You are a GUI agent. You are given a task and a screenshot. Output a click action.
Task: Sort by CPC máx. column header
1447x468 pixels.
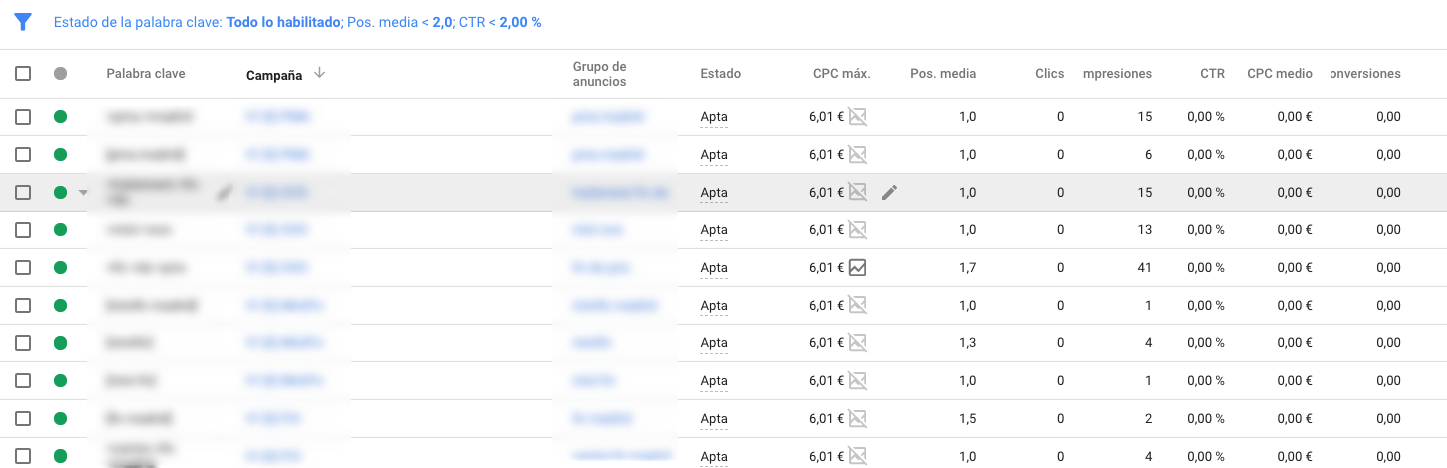pos(842,73)
